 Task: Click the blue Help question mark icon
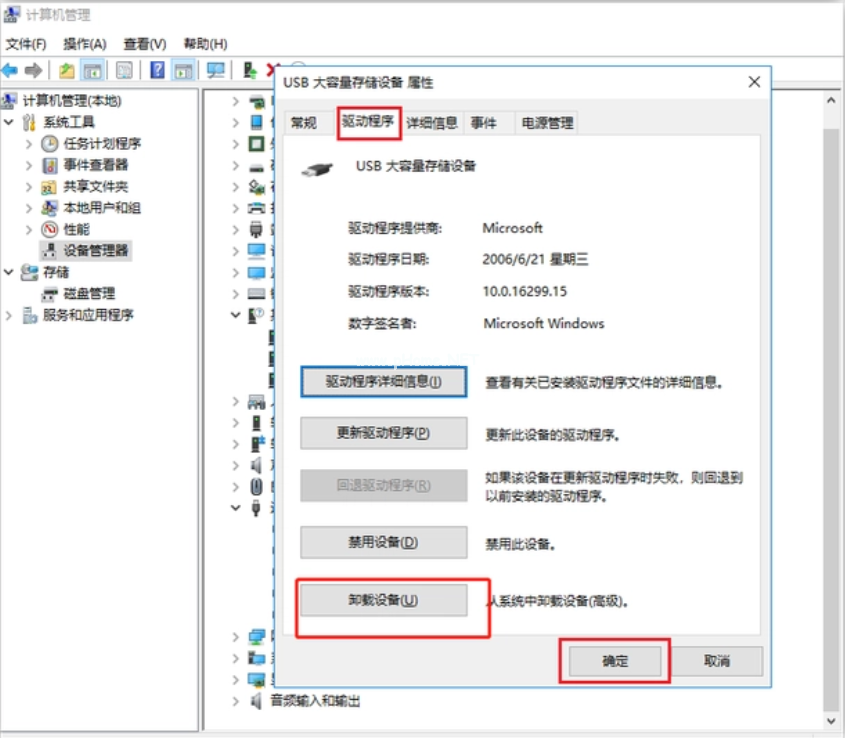coord(157,70)
